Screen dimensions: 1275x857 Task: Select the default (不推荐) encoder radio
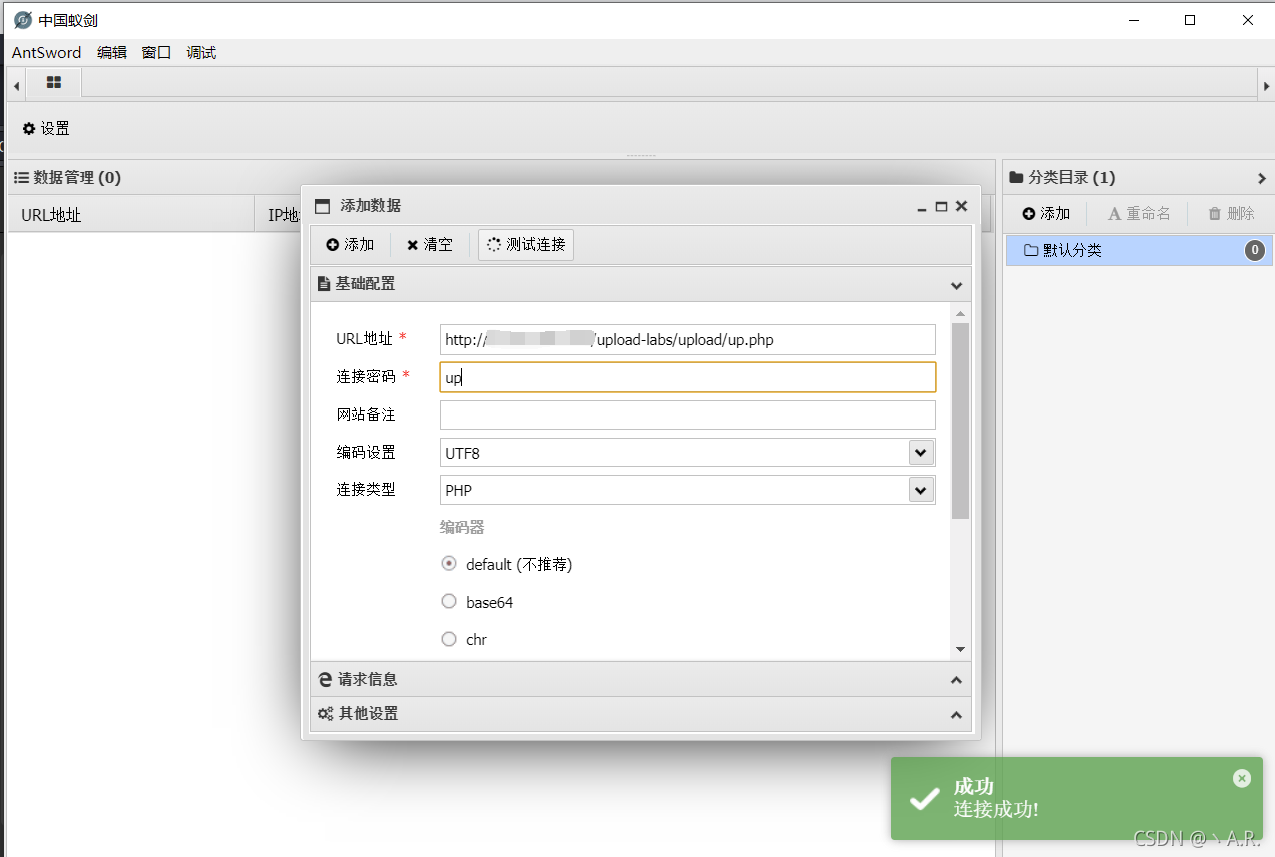pos(449,564)
